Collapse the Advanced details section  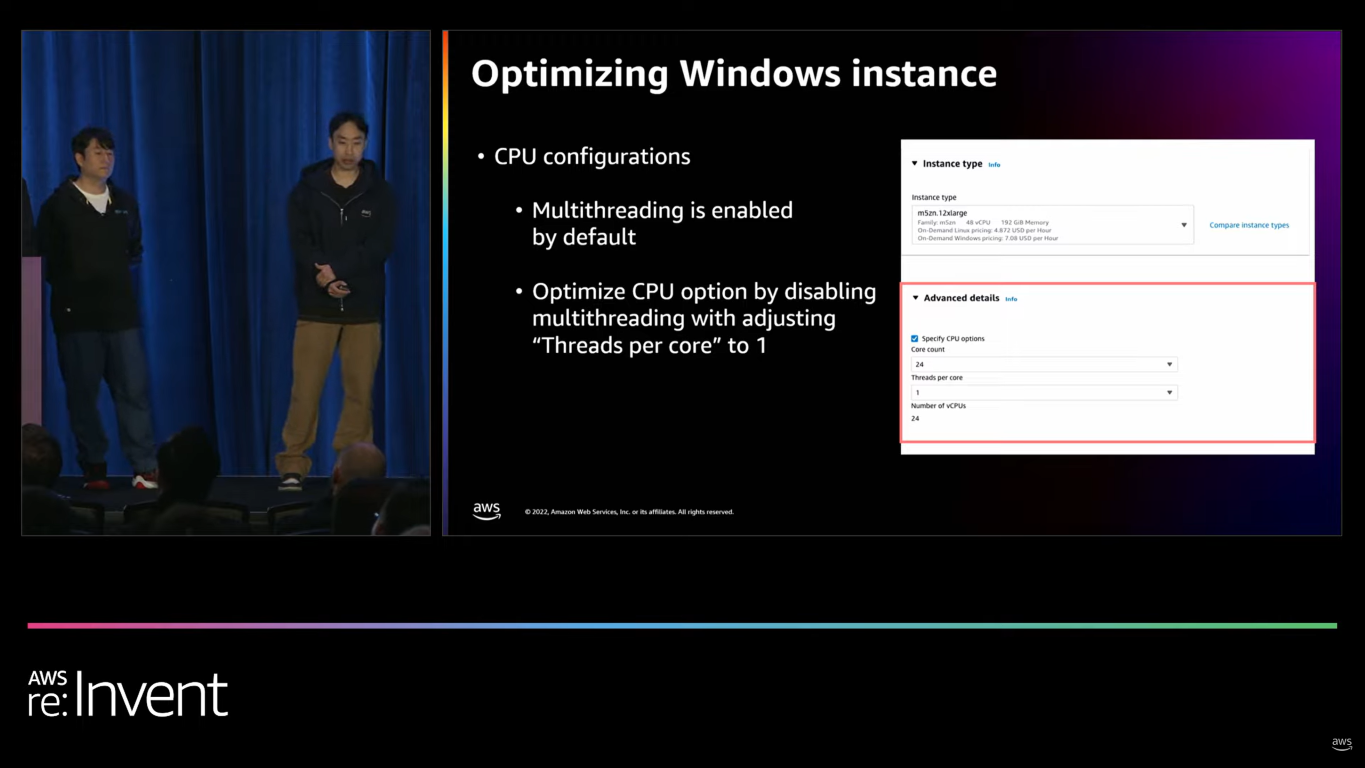[914, 297]
